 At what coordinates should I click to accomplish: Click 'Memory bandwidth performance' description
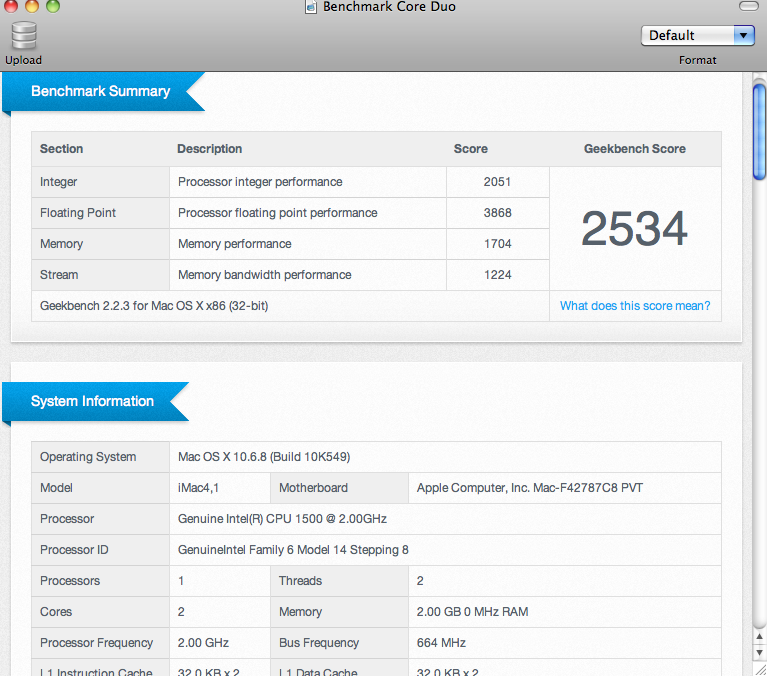(265, 275)
